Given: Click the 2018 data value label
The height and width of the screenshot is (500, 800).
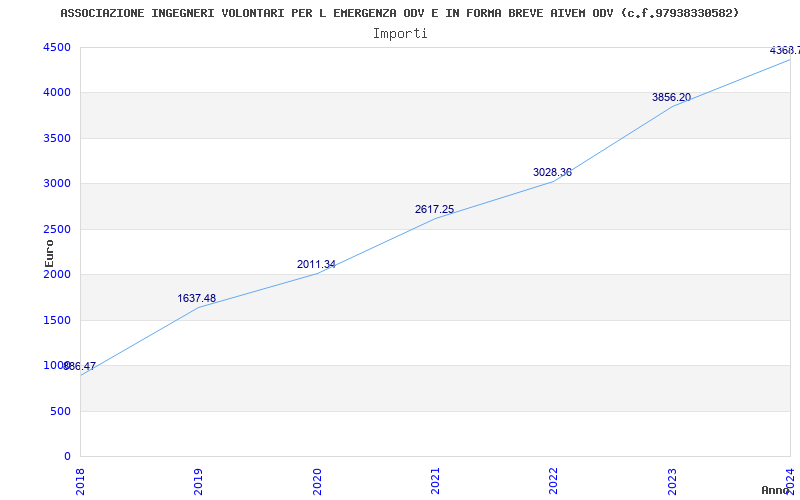Looking at the screenshot, I should point(80,366).
